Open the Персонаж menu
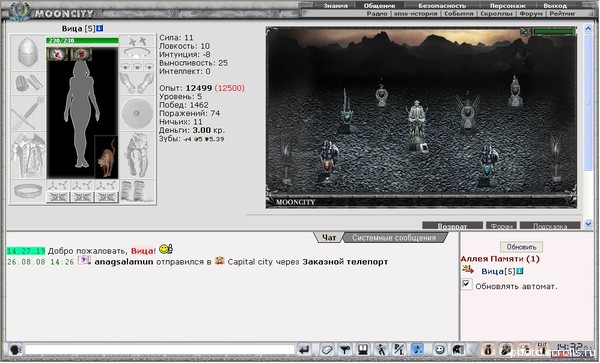This screenshot has width=600, height=363. tap(507, 5)
